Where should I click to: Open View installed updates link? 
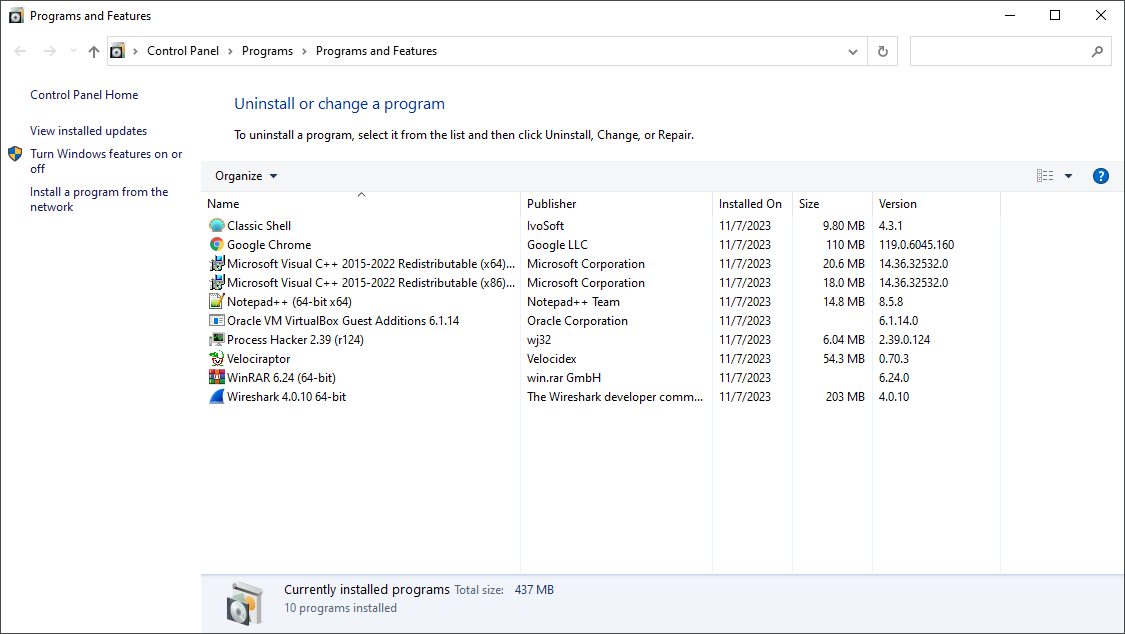[88, 131]
